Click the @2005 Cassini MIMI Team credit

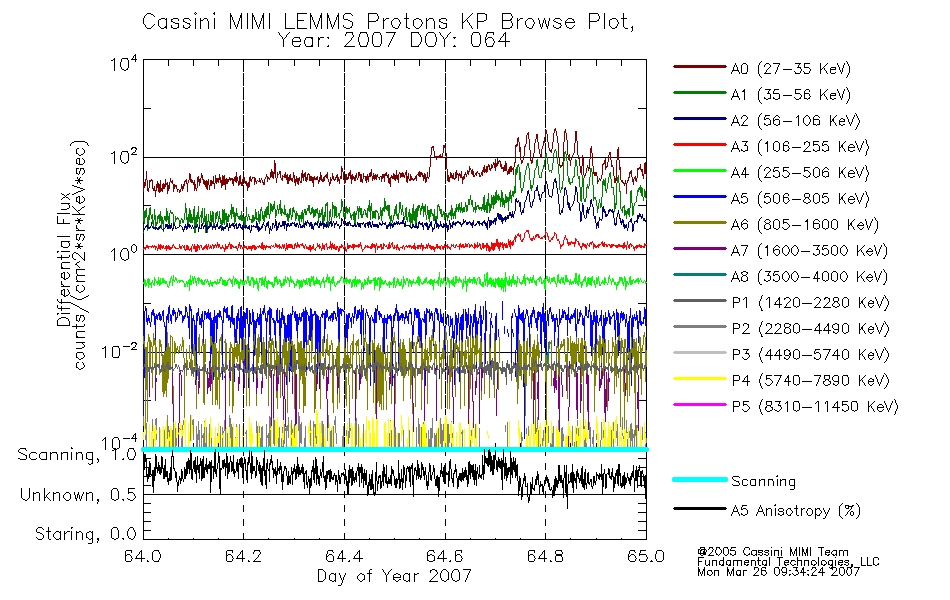pos(772,552)
